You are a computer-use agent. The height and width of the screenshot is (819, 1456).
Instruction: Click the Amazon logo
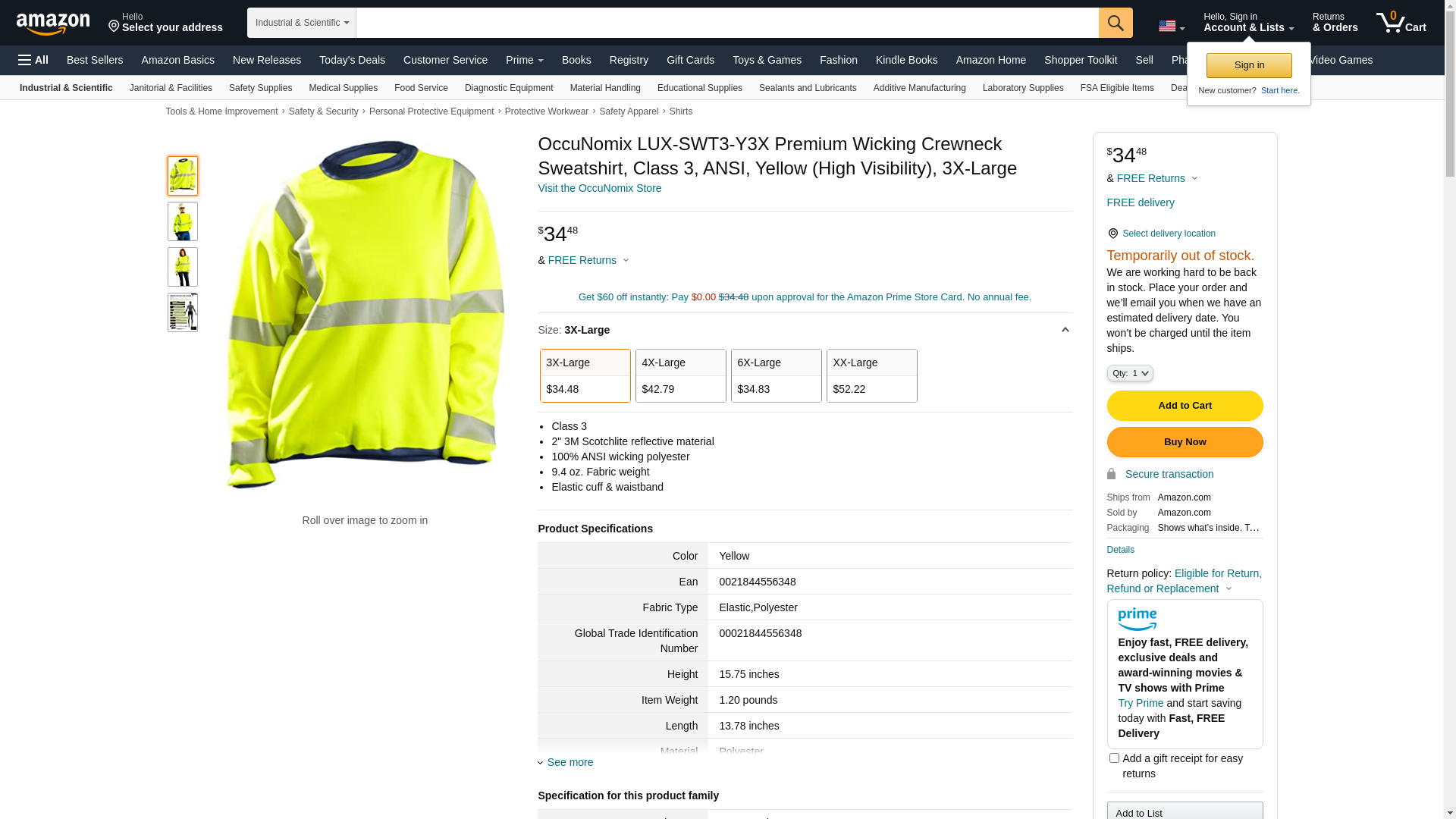coord(53,24)
